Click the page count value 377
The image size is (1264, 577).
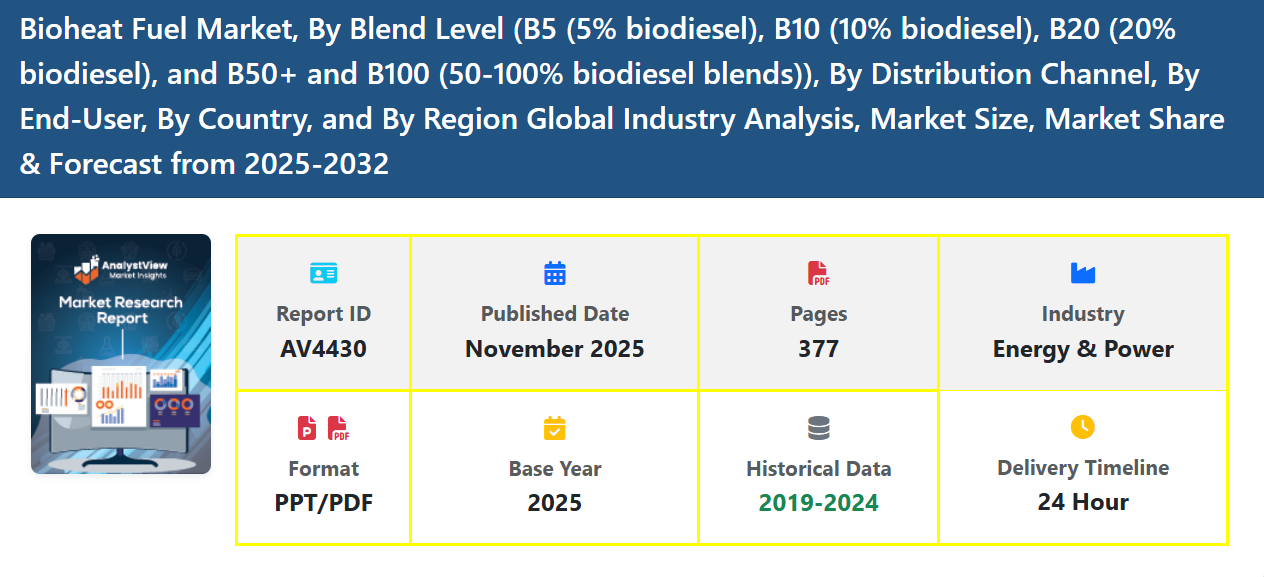coord(818,349)
